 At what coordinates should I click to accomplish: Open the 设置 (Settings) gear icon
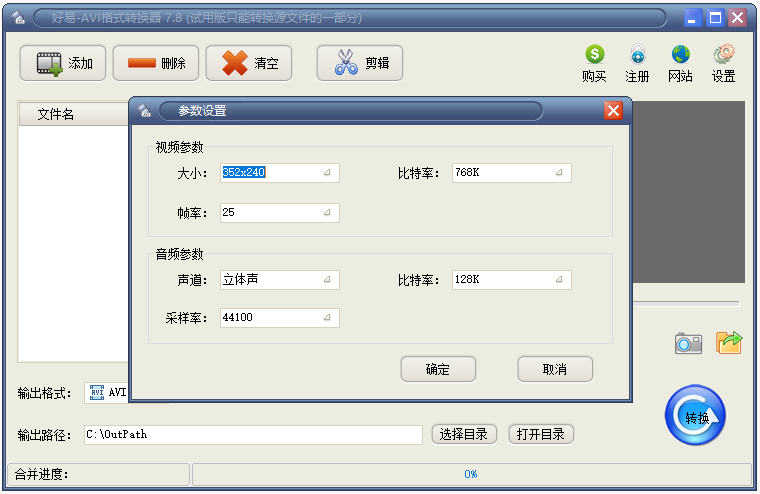[x=724, y=64]
